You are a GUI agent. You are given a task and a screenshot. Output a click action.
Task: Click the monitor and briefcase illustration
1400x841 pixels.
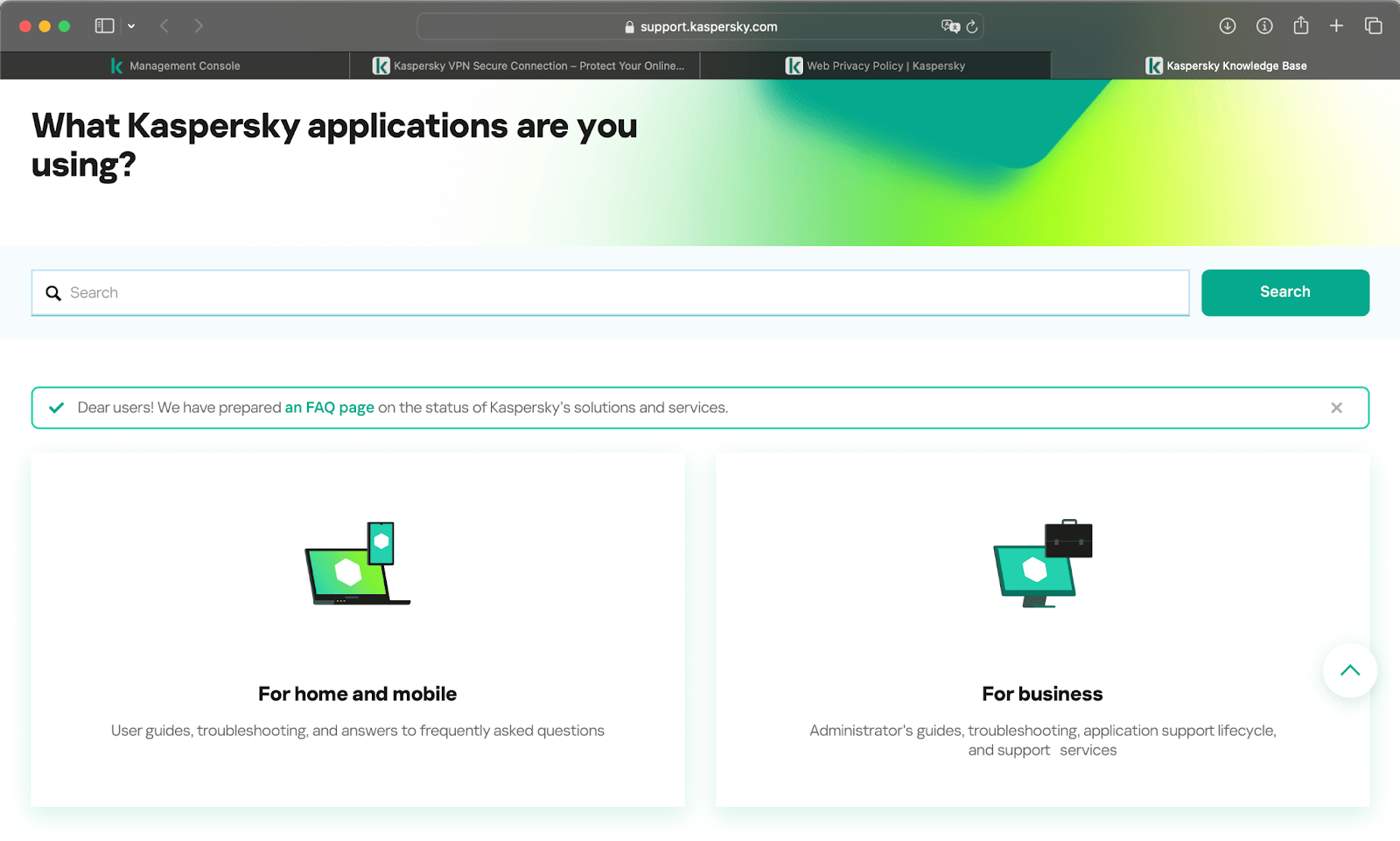[1043, 564]
